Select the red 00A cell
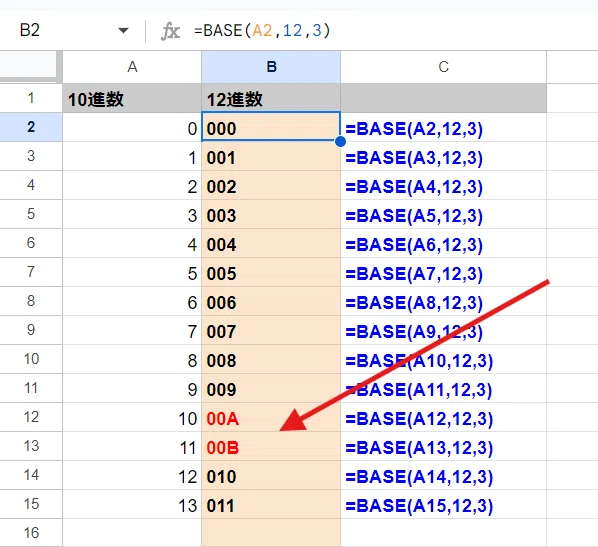 point(271,417)
